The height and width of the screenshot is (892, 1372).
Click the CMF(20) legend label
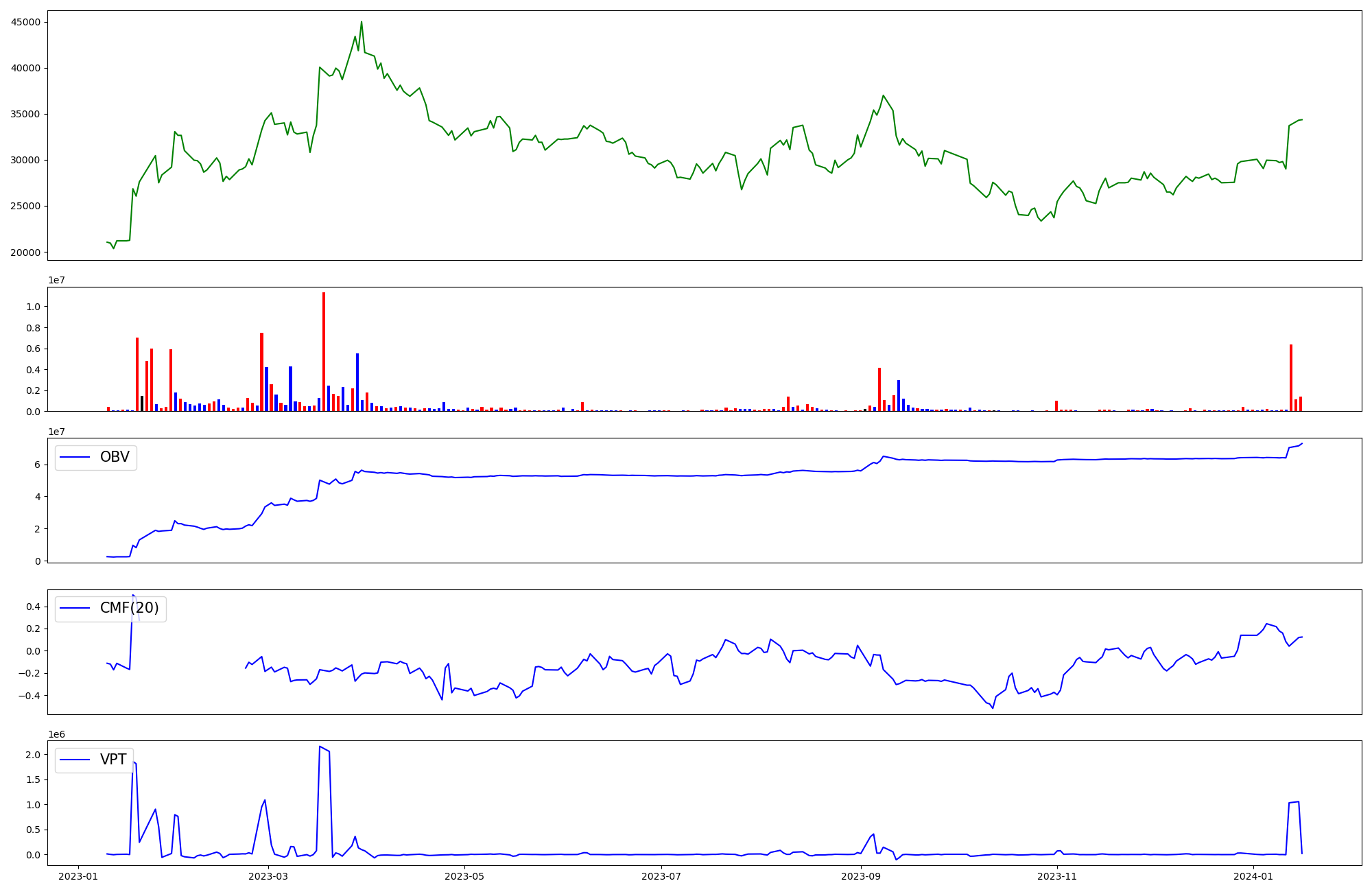(x=129, y=608)
